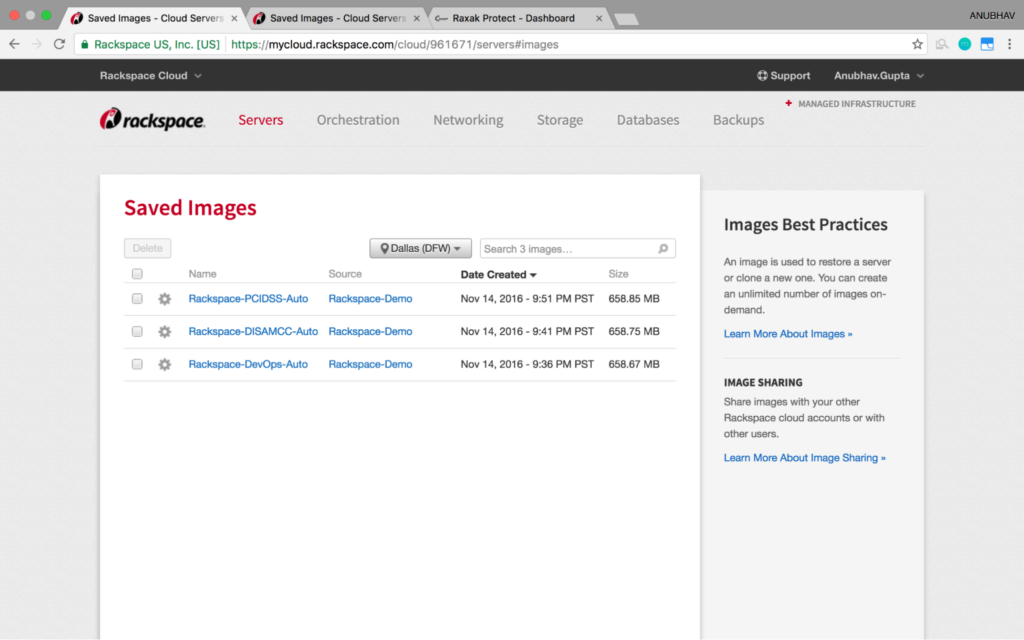Open the Rackspace-PCIDSS-Auto image
The width and height of the screenshot is (1024, 640).
tap(248, 298)
